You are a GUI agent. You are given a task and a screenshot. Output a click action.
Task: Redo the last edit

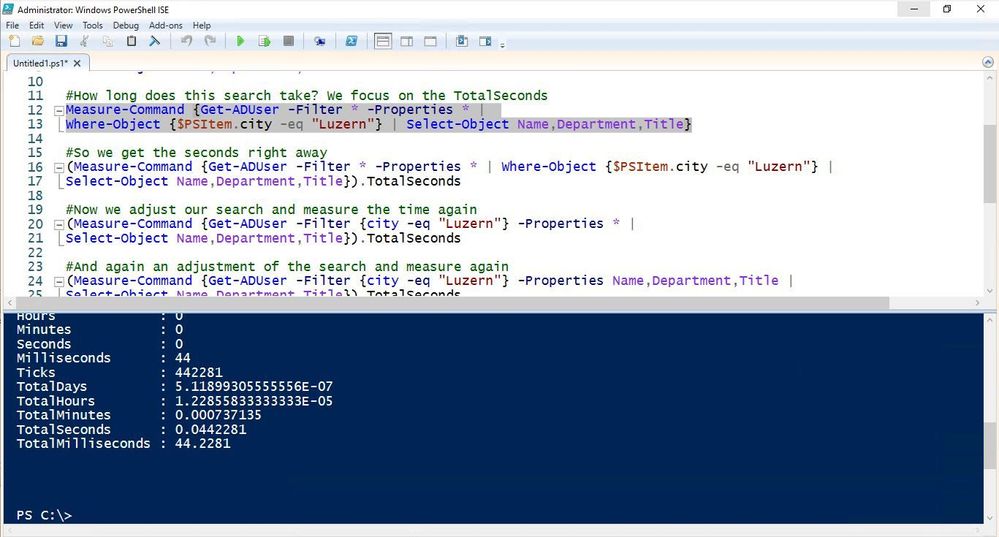pyautogui.click(x=210, y=41)
